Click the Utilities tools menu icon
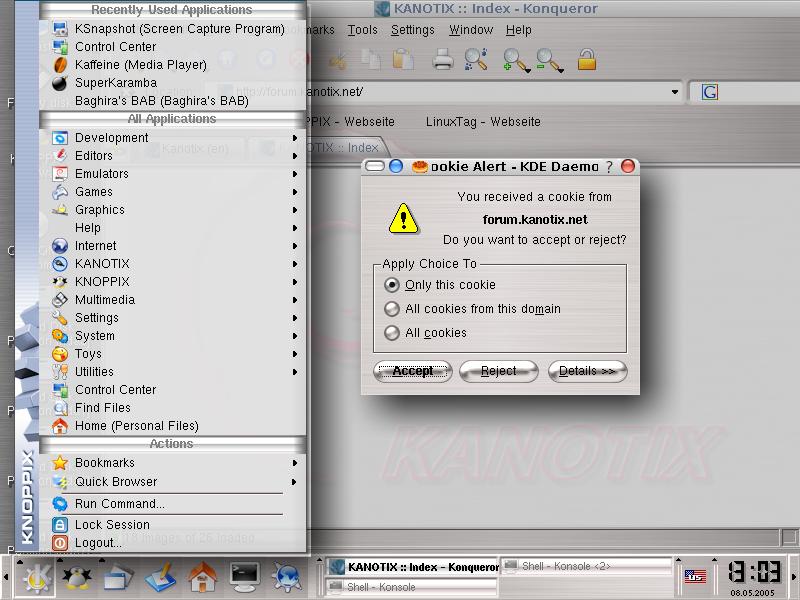The height and width of the screenshot is (600, 800). click(x=60, y=372)
